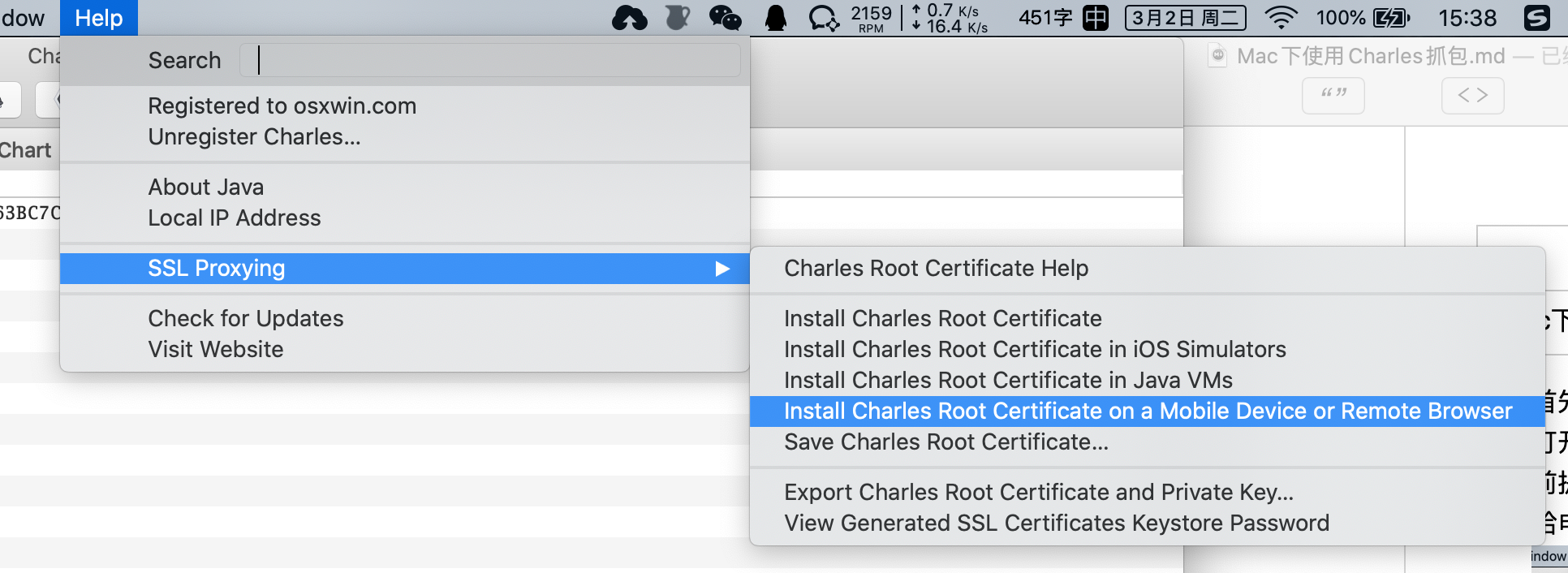Open Charles Root Certificate Help
The width and height of the screenshot is (1568, 573).
coord(936,269)
